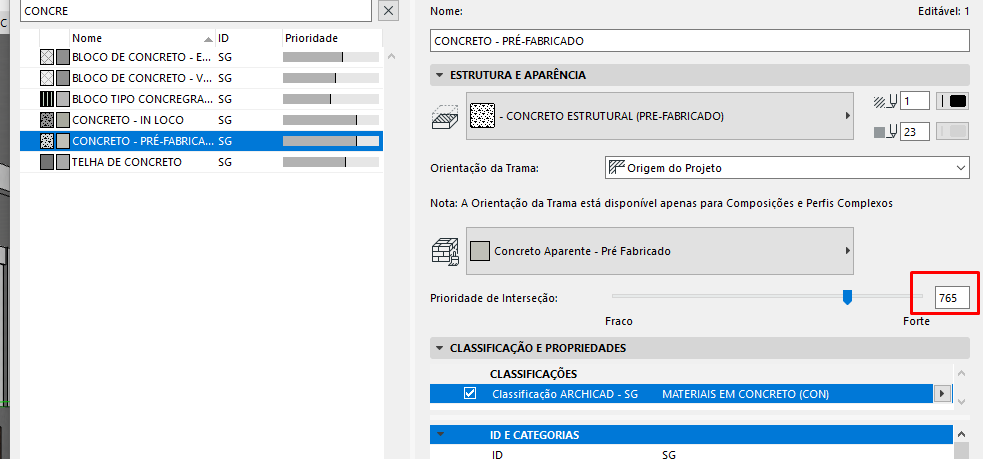Click the foreground pen color swatch
The height and width of the screenshot is (459, 983).
pyautogui.click(x=953, y=101)
